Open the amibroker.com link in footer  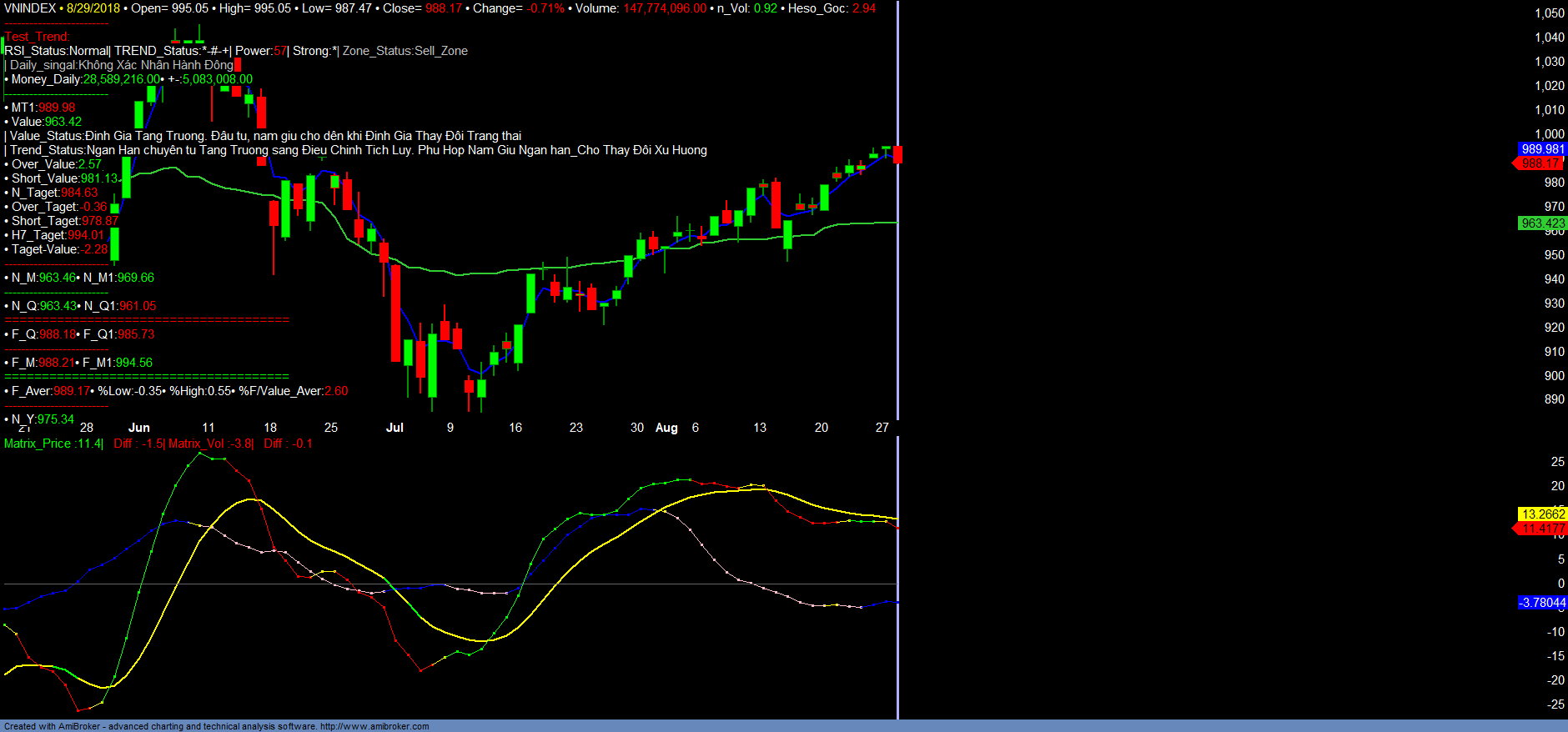click(374, 726)
